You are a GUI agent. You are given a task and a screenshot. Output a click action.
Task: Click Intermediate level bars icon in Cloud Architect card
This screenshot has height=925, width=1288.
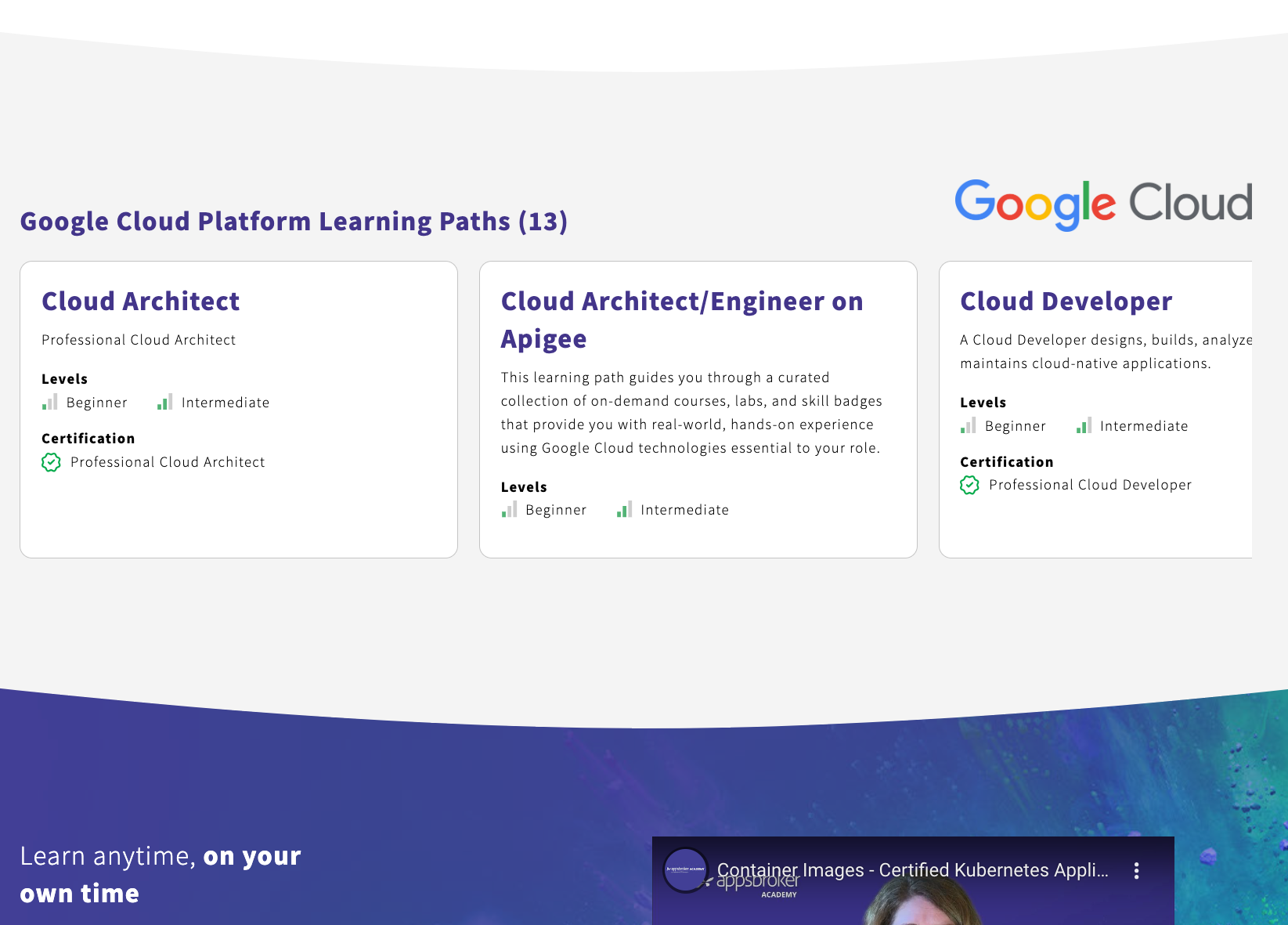164,403
